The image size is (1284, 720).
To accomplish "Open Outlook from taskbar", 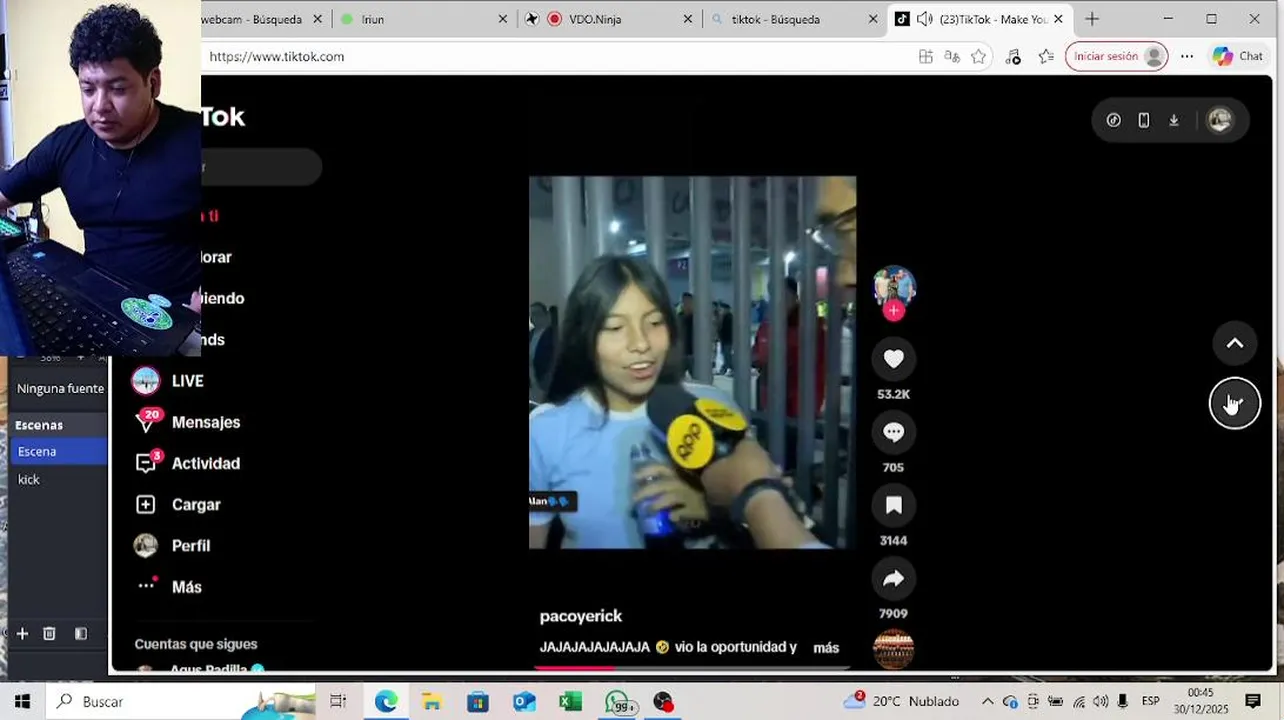I will click(524, 702).
